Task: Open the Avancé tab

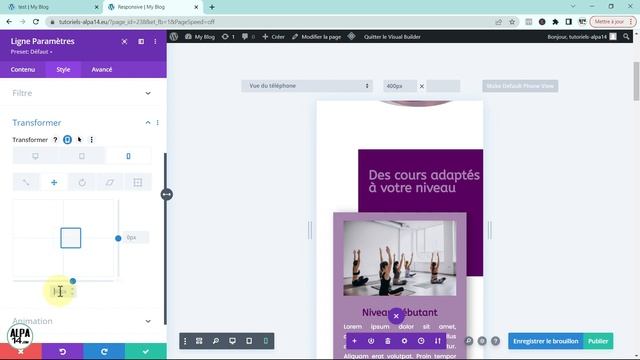Action: [102, 69]
